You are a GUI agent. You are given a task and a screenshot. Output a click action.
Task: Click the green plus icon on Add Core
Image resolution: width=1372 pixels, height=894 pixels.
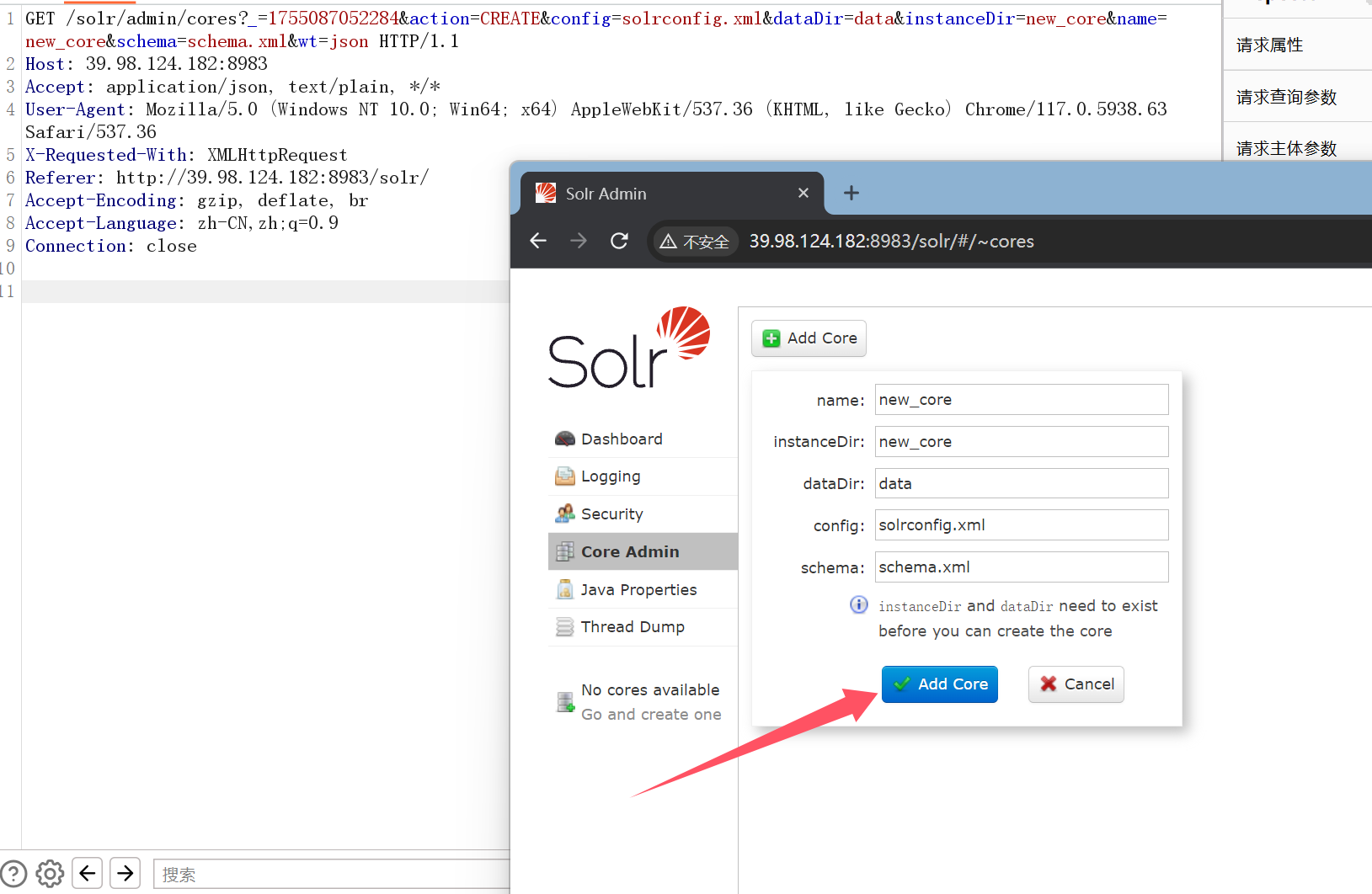[x=771, y=338]
